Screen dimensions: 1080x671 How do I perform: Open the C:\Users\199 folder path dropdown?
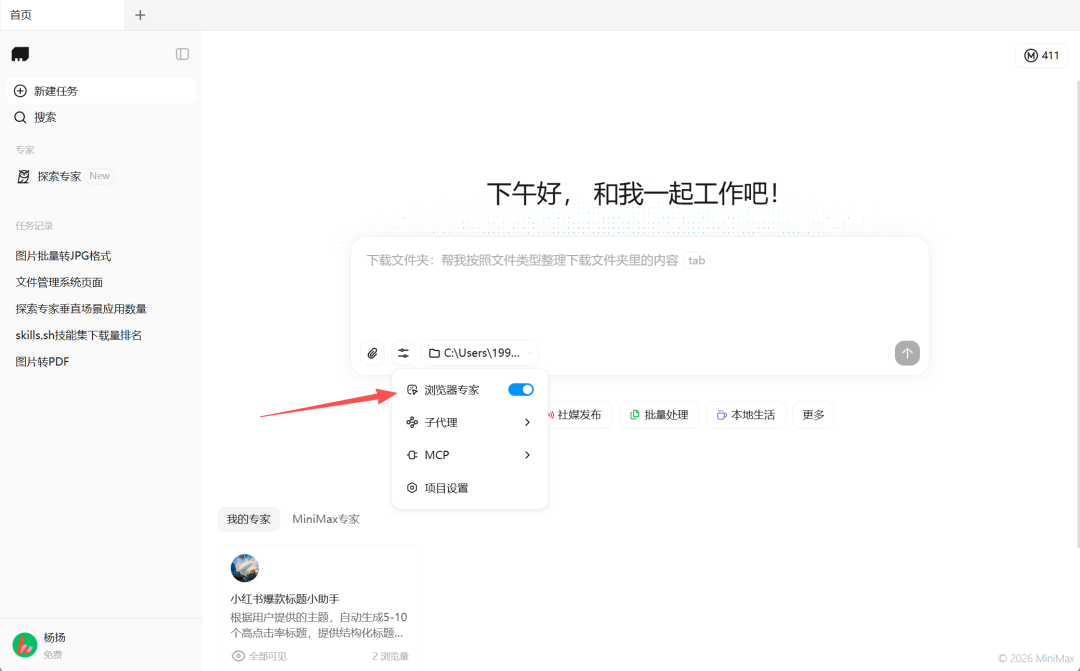(479, 353)
